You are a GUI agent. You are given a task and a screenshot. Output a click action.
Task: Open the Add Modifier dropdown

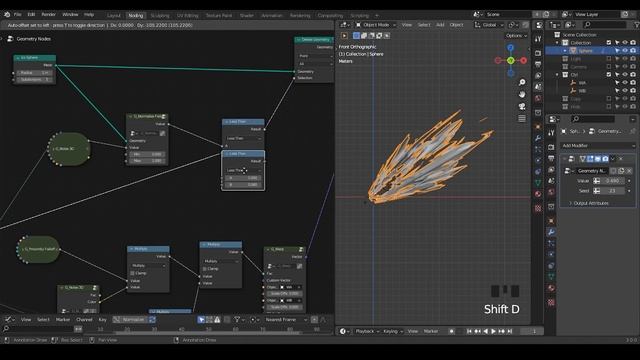coord(598,146)
